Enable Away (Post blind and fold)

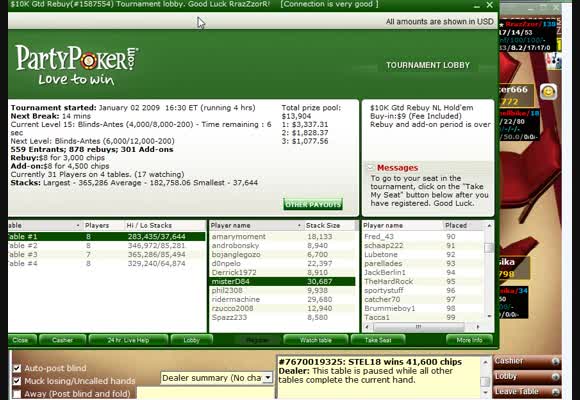17,394
